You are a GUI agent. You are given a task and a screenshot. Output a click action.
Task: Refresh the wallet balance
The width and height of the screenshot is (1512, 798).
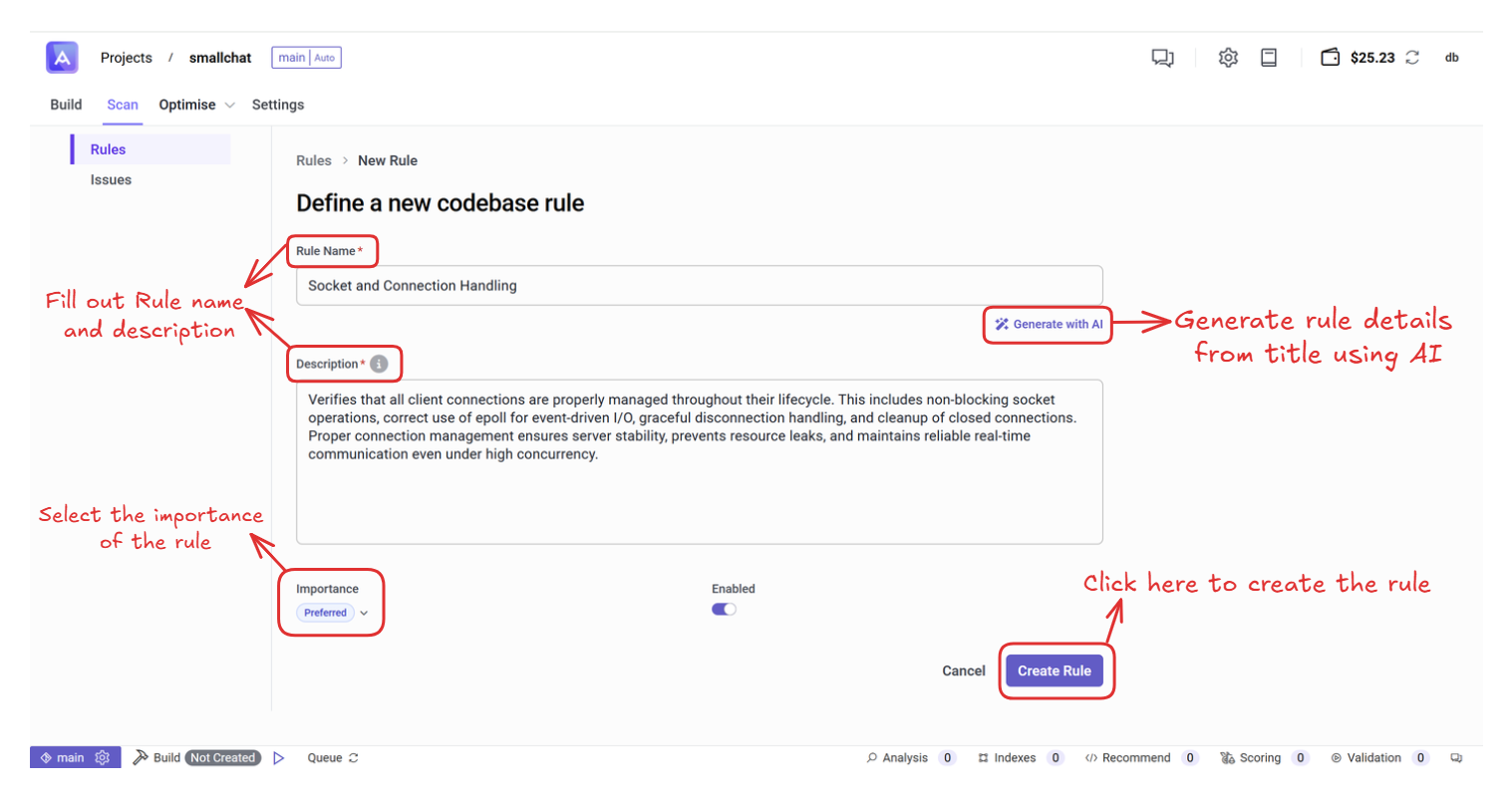(1412, 58)
